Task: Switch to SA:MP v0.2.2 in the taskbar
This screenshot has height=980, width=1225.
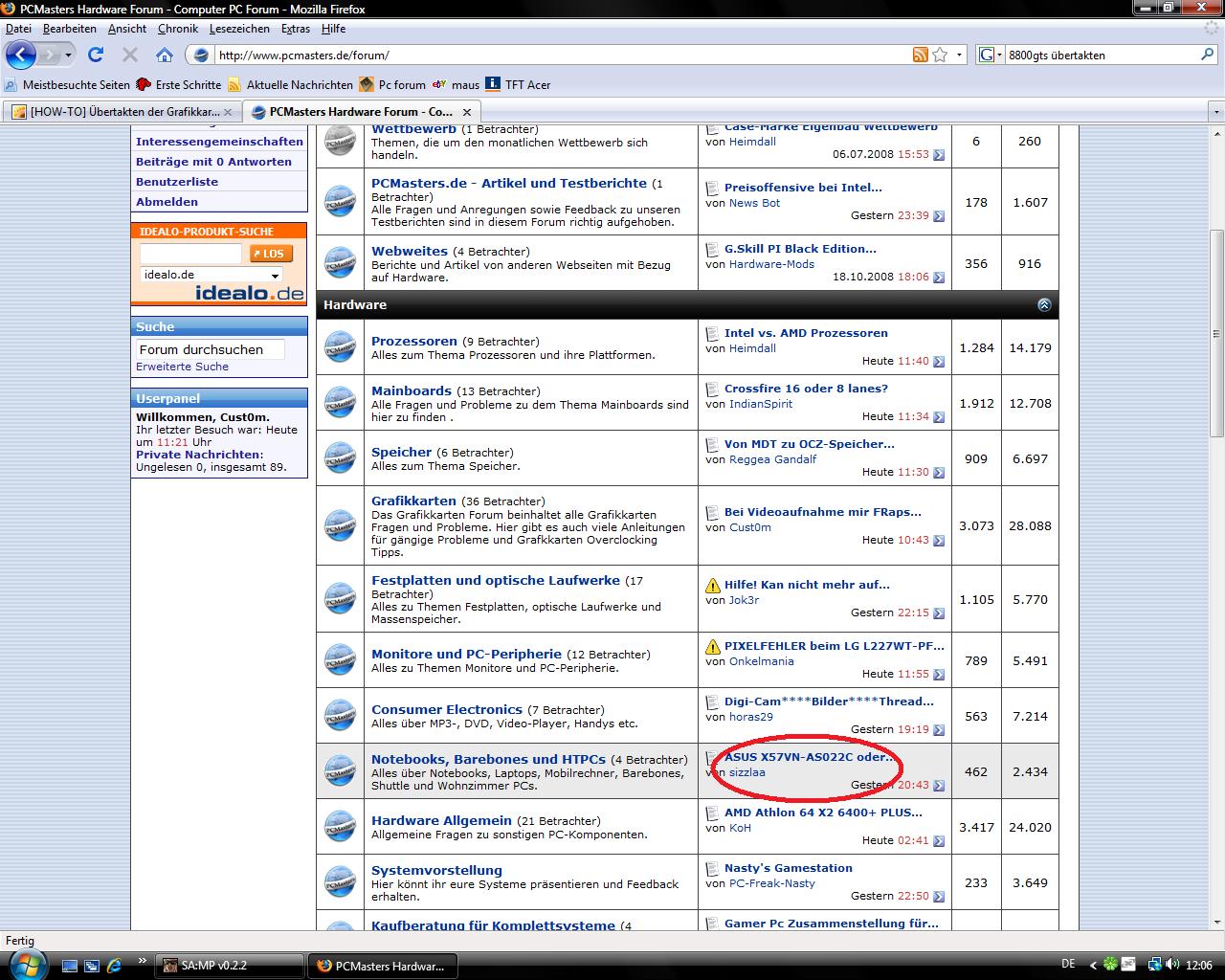Action: coord(230,965)
